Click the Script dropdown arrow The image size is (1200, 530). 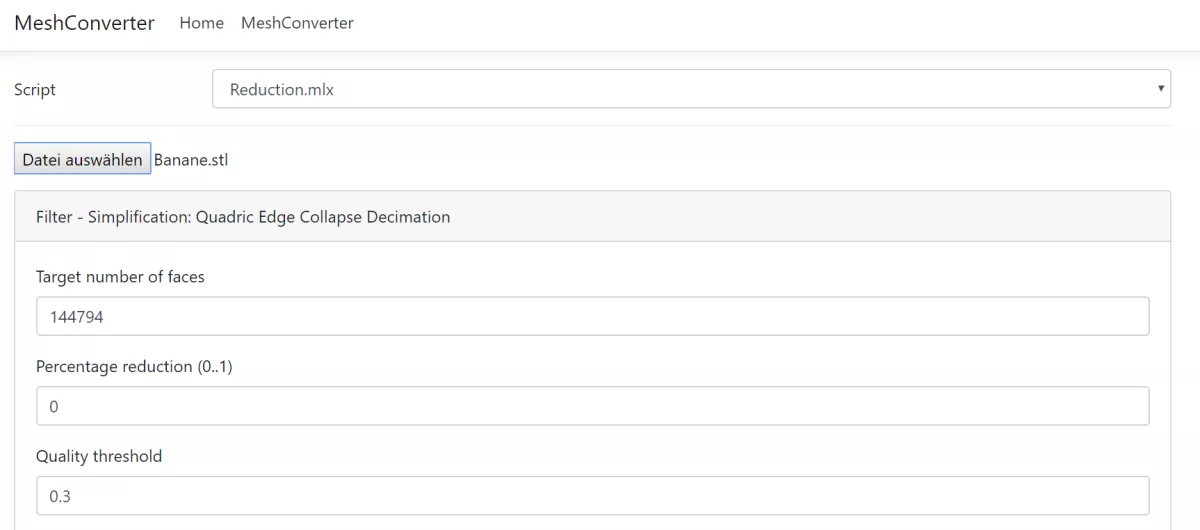[x=1160, y=89]
